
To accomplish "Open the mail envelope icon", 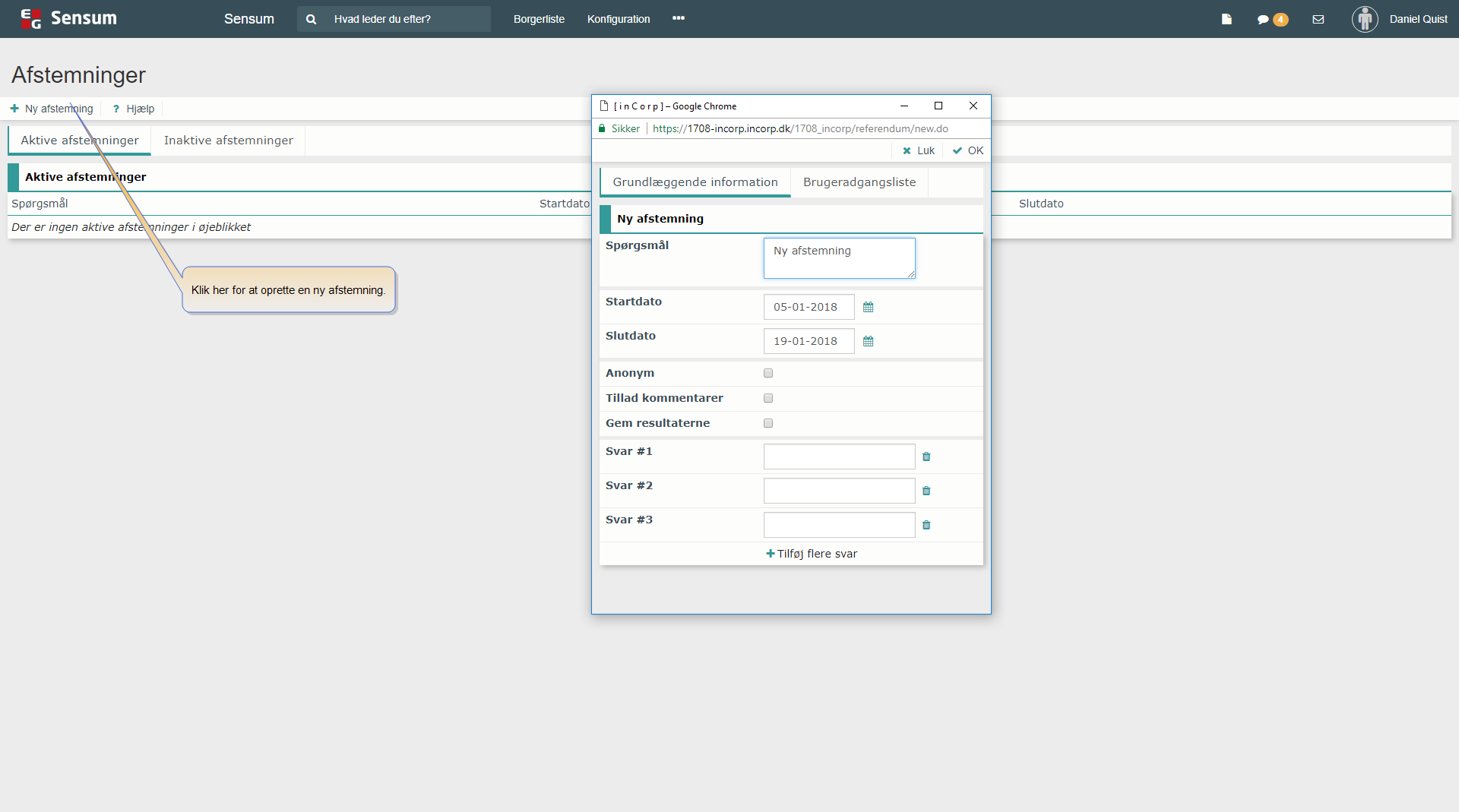I will pyautogui.click(x=1318, y=19).
